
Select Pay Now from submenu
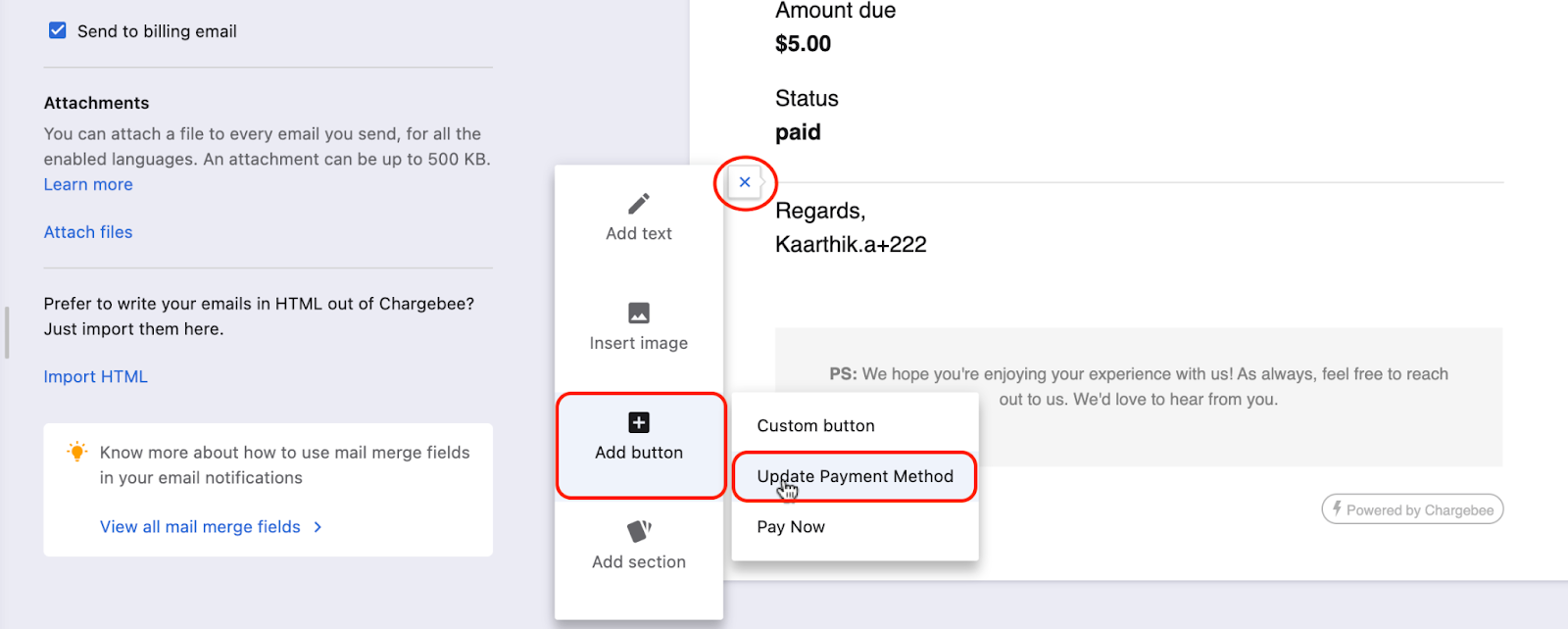tap(791, 527)
